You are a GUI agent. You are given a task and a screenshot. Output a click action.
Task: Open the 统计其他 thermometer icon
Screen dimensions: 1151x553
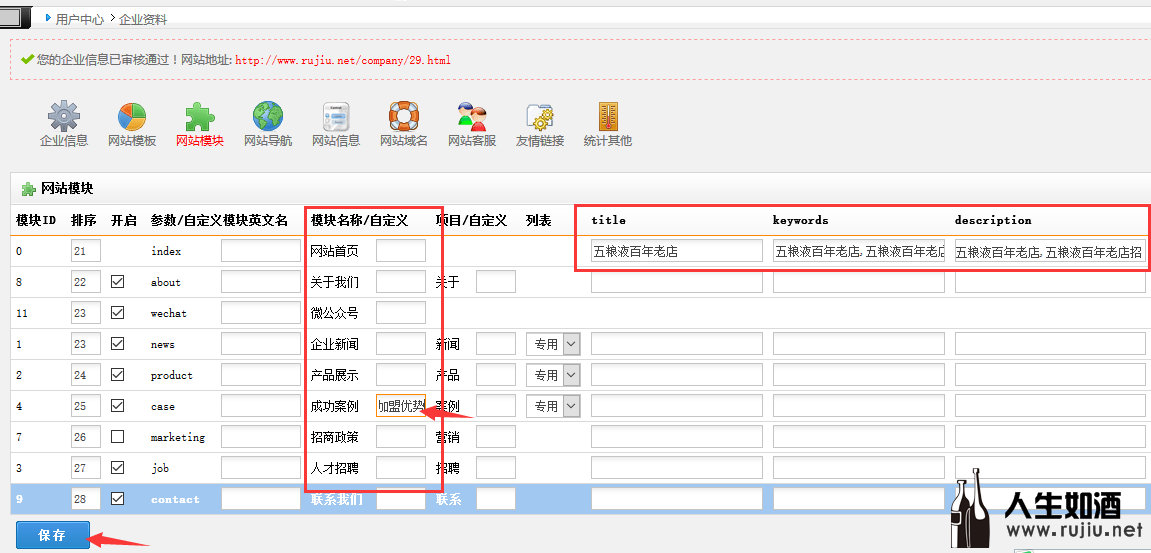coord(608,116)
